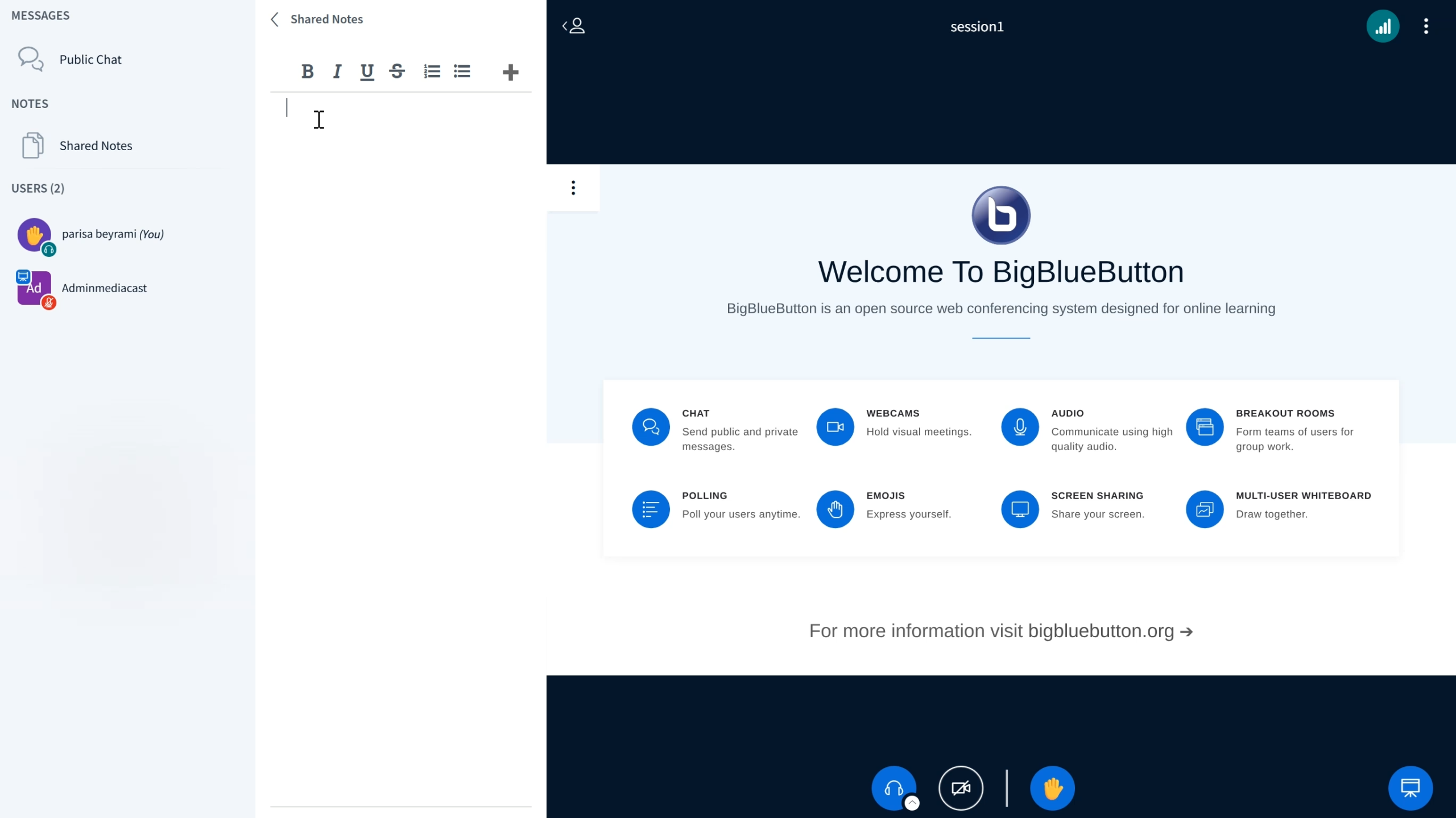Insert an ordered numbered list
The image size is (1456, 818).
click(432, 72)
